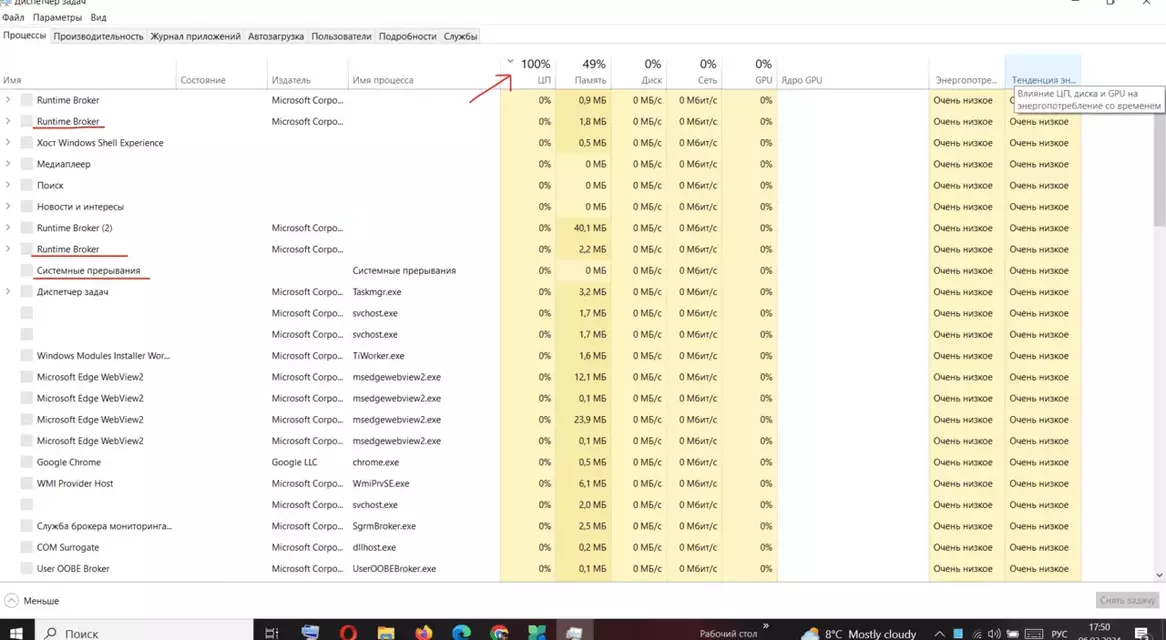Sort processes by the ЦП column
The width and height of the screenshot is (1166, 640).
[x=528, y=72]
